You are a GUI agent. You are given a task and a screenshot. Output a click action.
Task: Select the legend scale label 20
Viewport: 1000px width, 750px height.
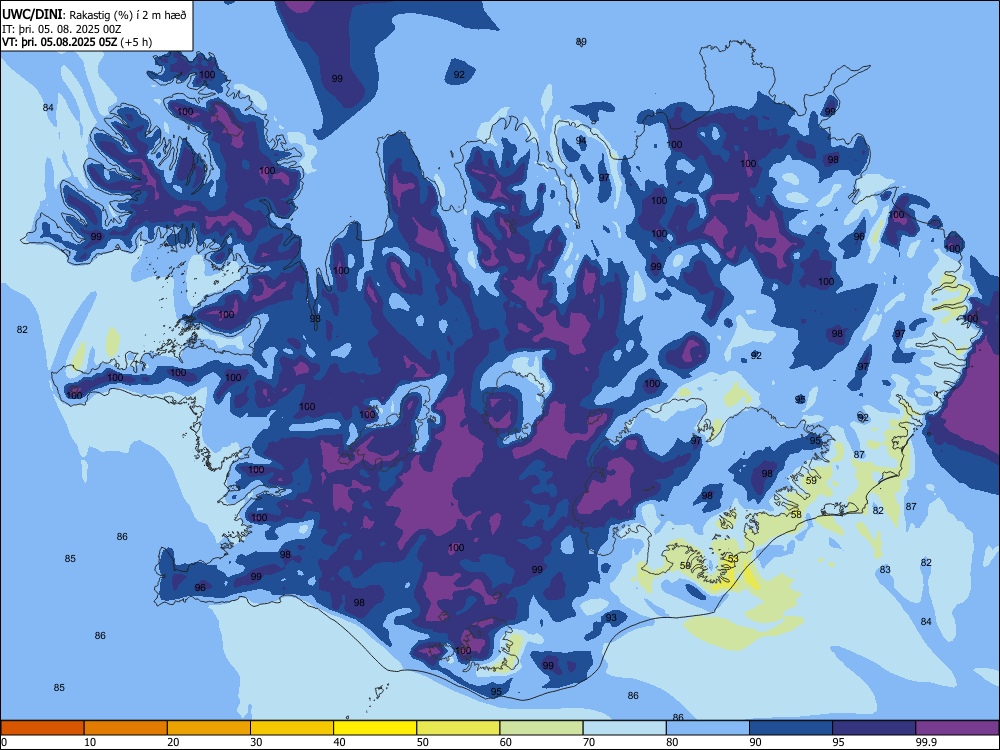pos(173,742)
